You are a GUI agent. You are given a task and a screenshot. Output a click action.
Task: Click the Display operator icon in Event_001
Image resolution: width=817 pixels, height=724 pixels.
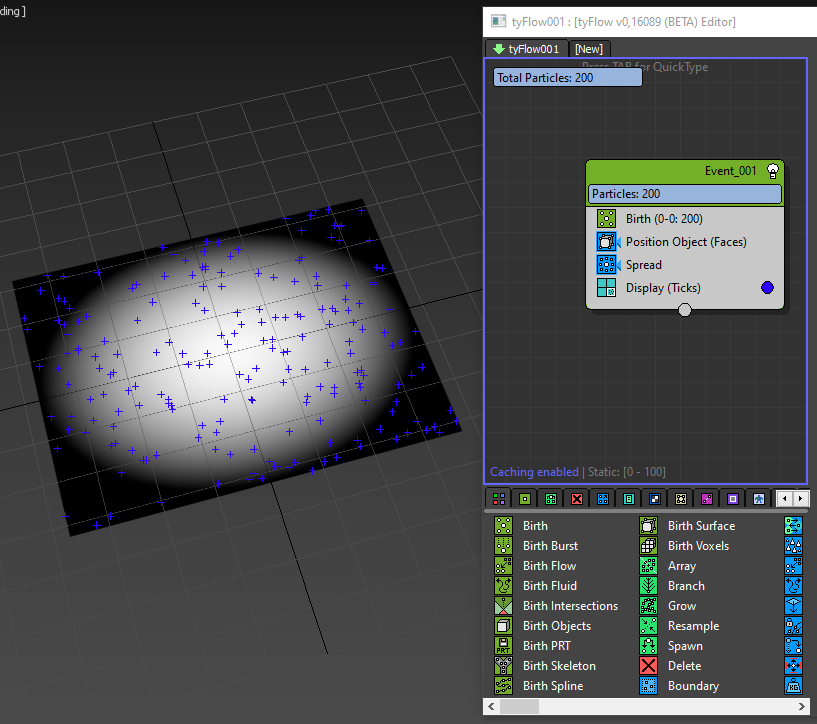coord(606,288)
